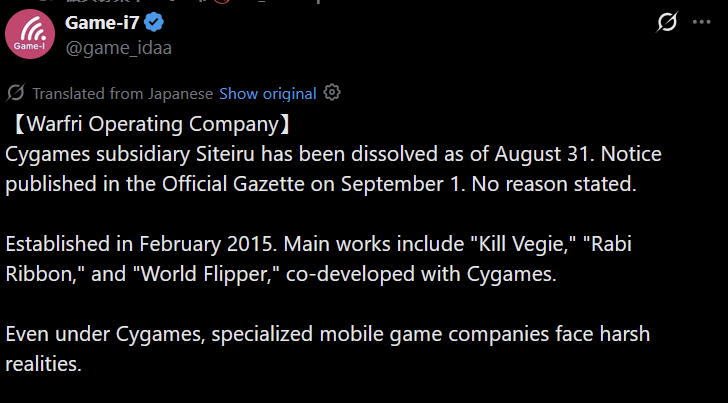728x403 pixels.
Task: Open the @game_idaa handle link
Action: 118,48
